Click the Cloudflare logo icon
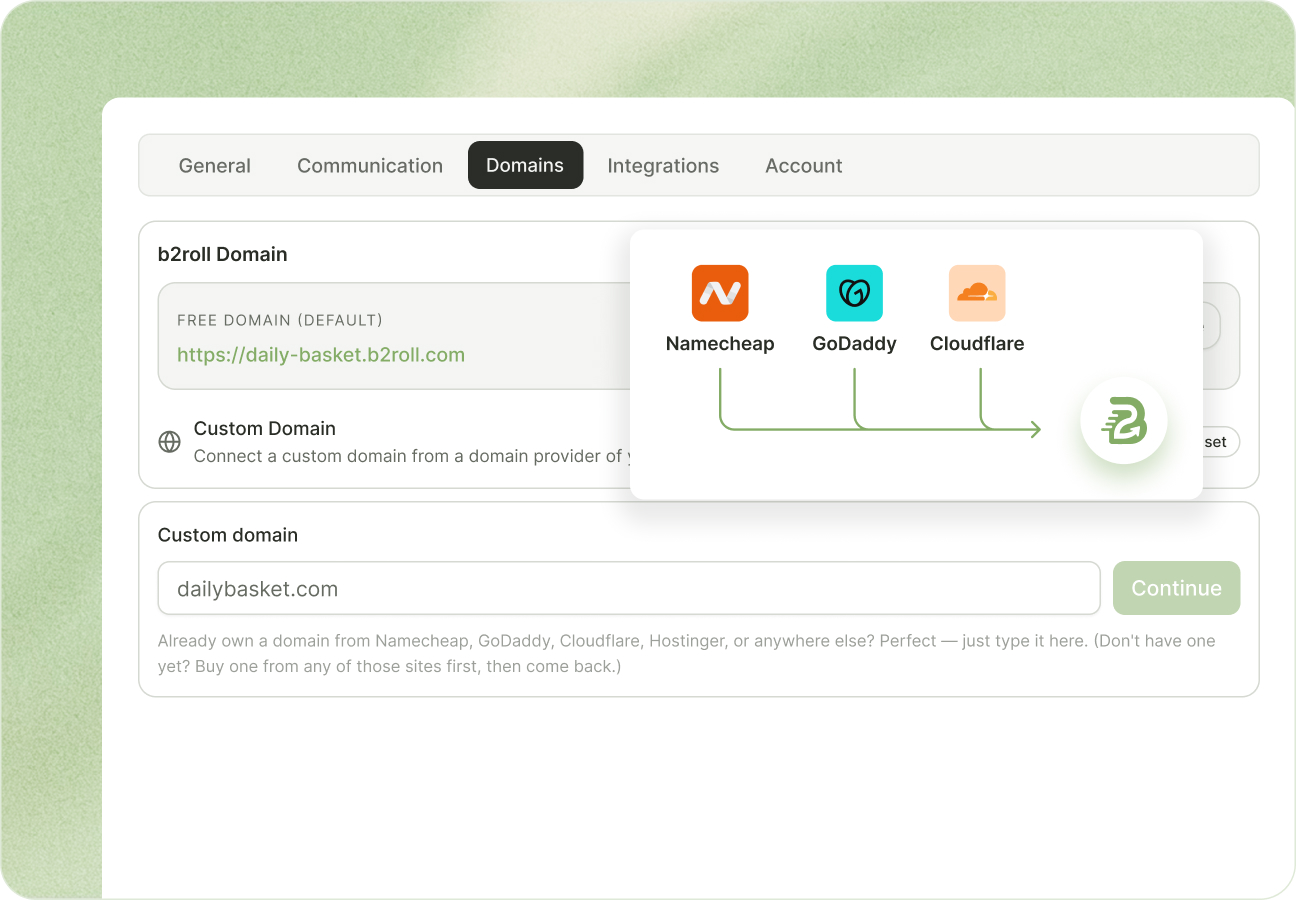This screenshot has width=1296, height=900. tap(977, 293)
